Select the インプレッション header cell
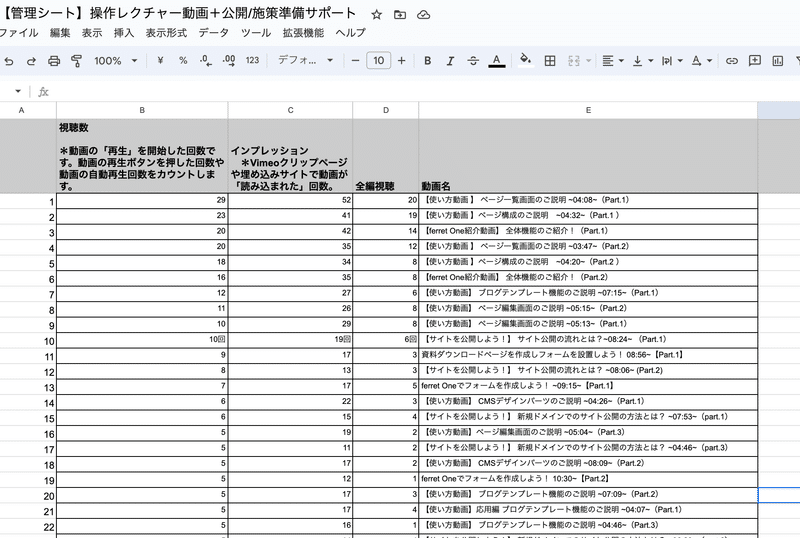 [290, 156]
